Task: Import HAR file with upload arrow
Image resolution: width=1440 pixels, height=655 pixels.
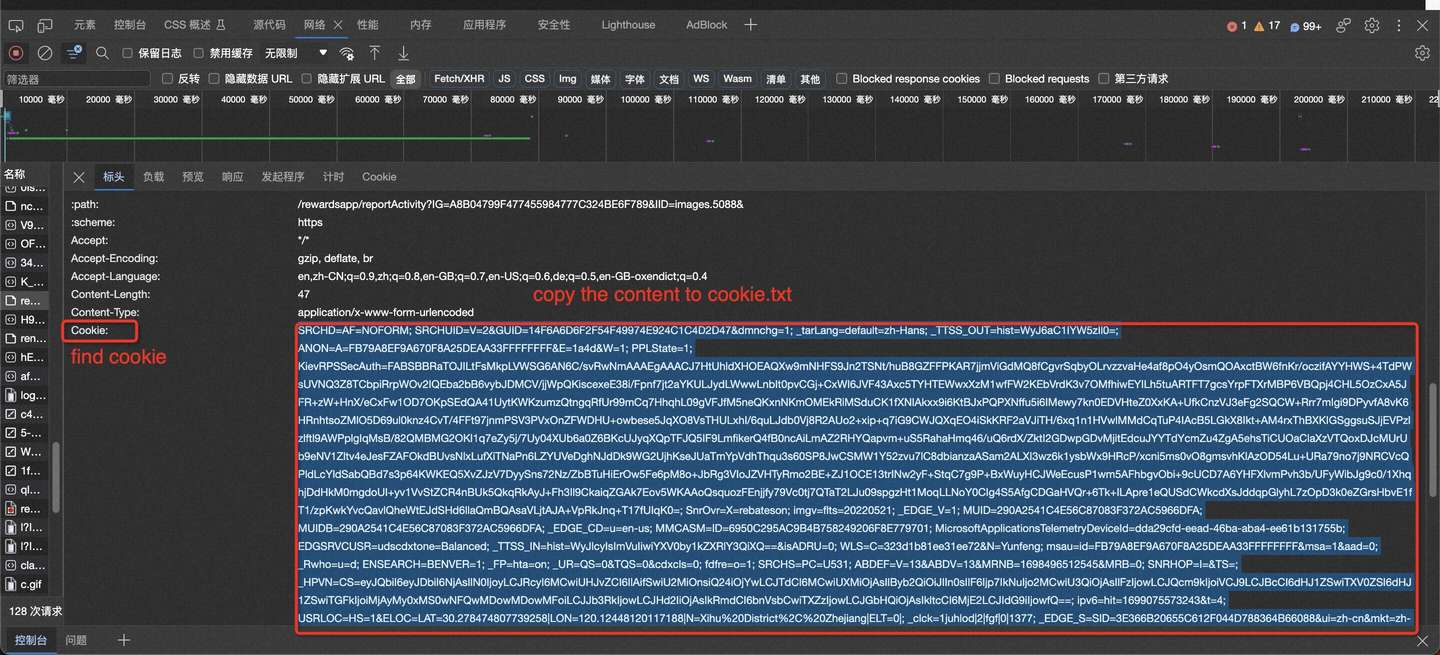Action: pos(375,53)
